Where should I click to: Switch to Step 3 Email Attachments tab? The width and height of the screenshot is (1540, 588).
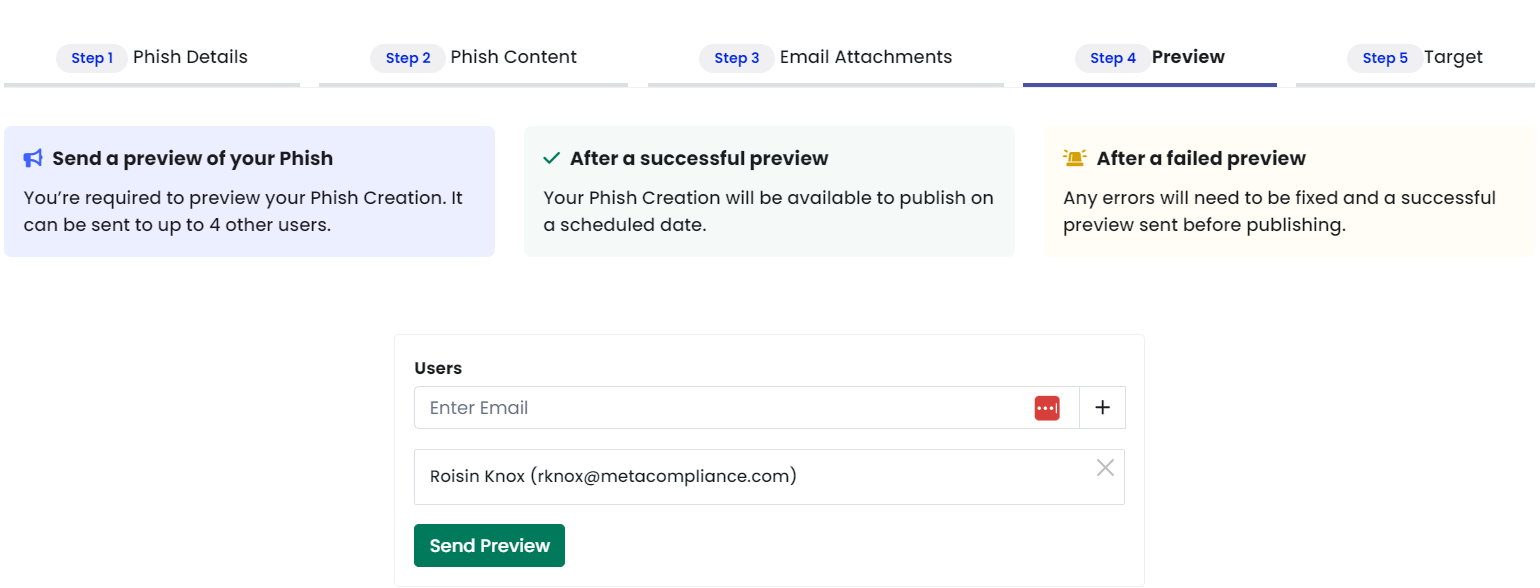click(825, 58)
